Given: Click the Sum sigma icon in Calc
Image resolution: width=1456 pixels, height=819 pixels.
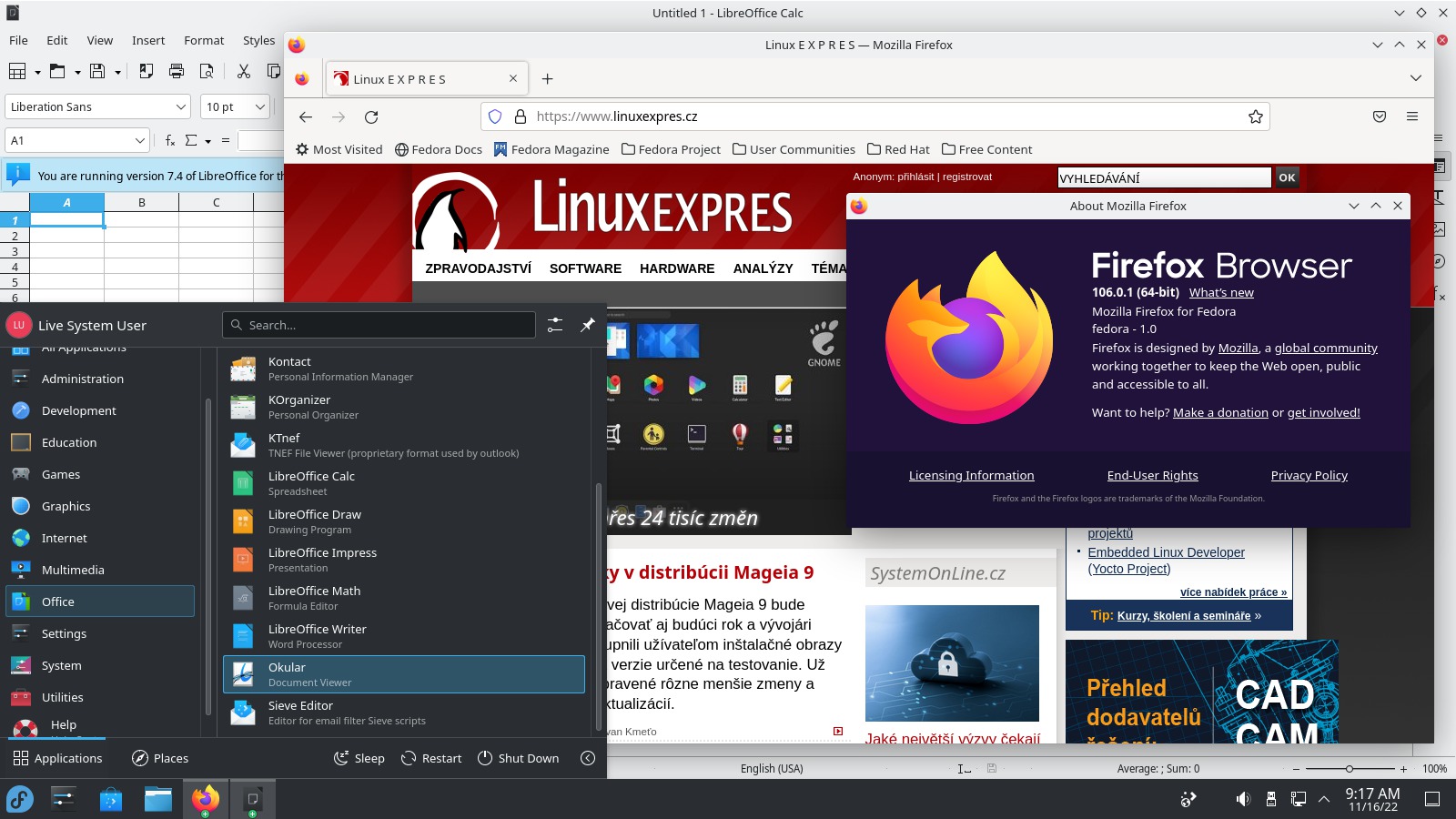Looking at the screenshot, I should click(x=191, y=140).
